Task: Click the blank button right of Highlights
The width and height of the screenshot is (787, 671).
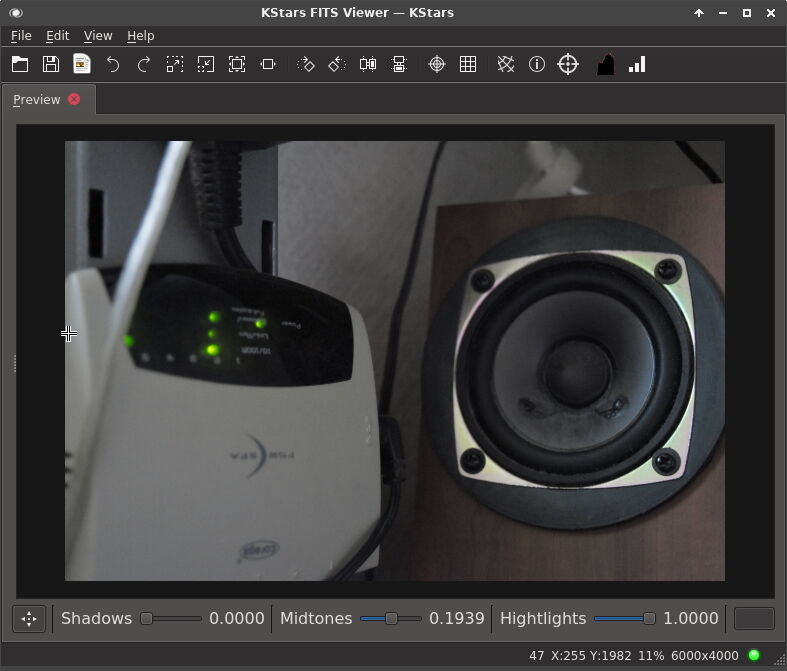Action: (x=754, y=618)
